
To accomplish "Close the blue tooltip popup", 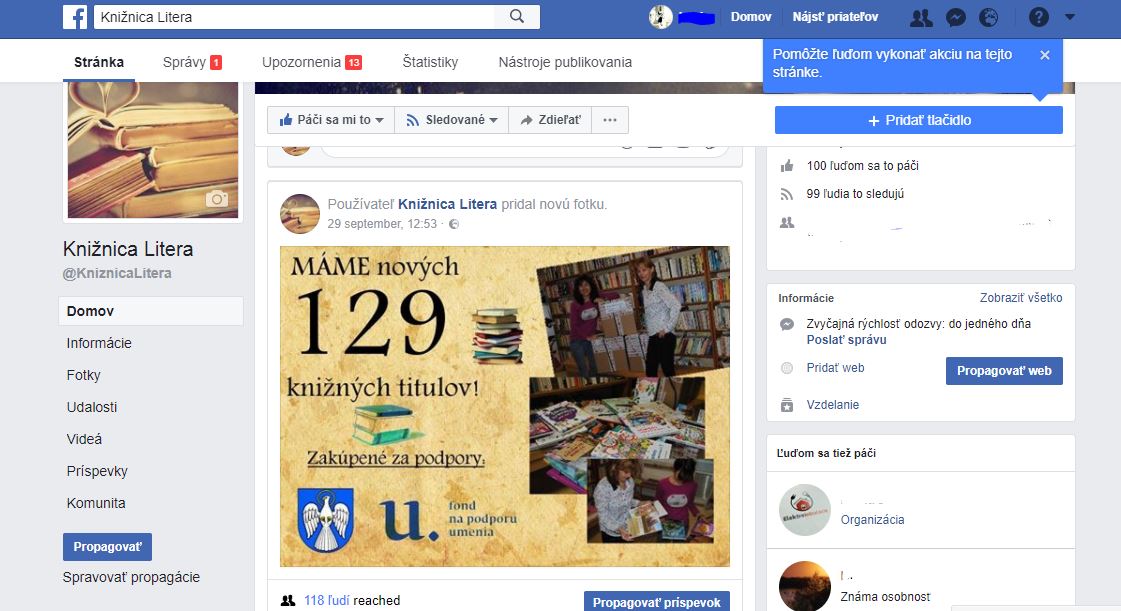I will coord(1045,55).
